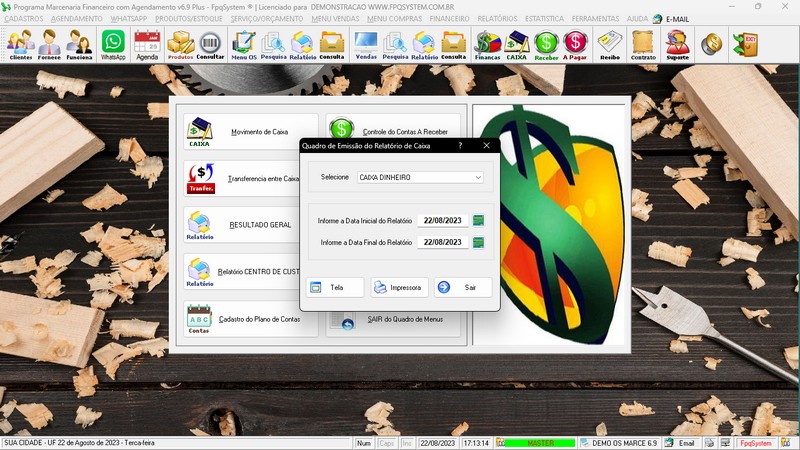
Task: Open FERRAMENTAS menu
Action: click(595, 19)
